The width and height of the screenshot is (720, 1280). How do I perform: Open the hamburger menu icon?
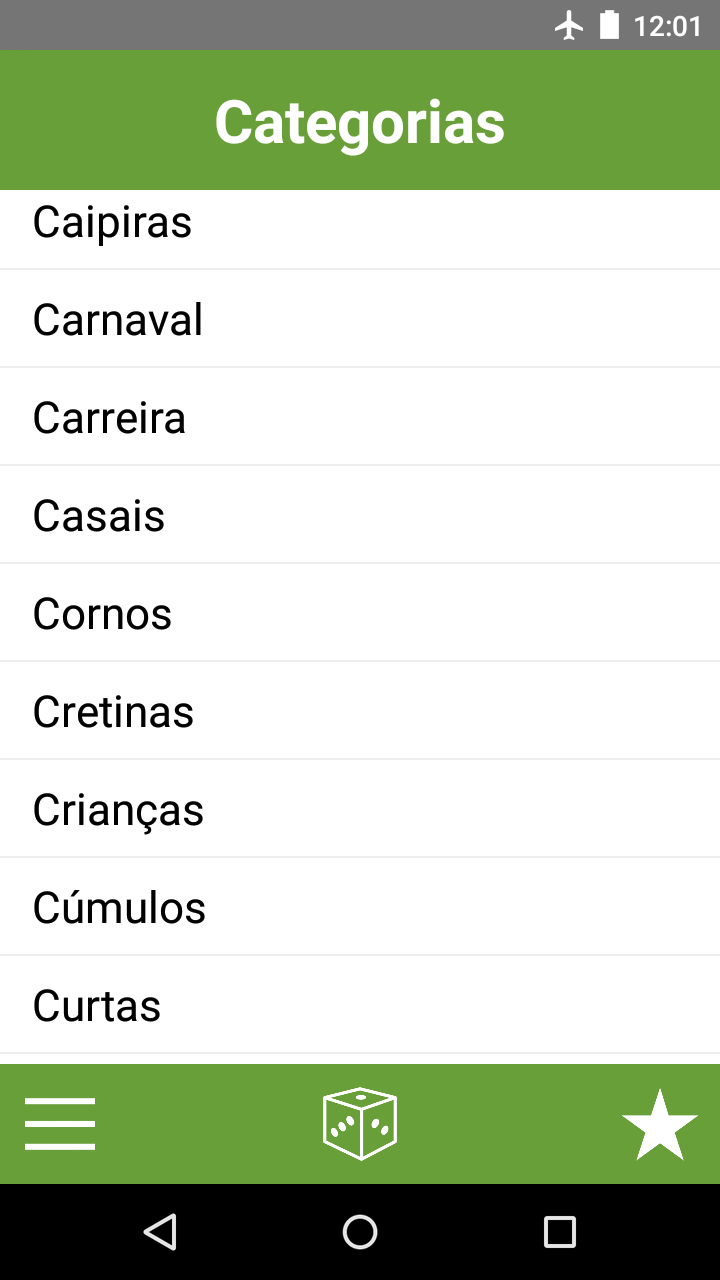click(60, 1124)
